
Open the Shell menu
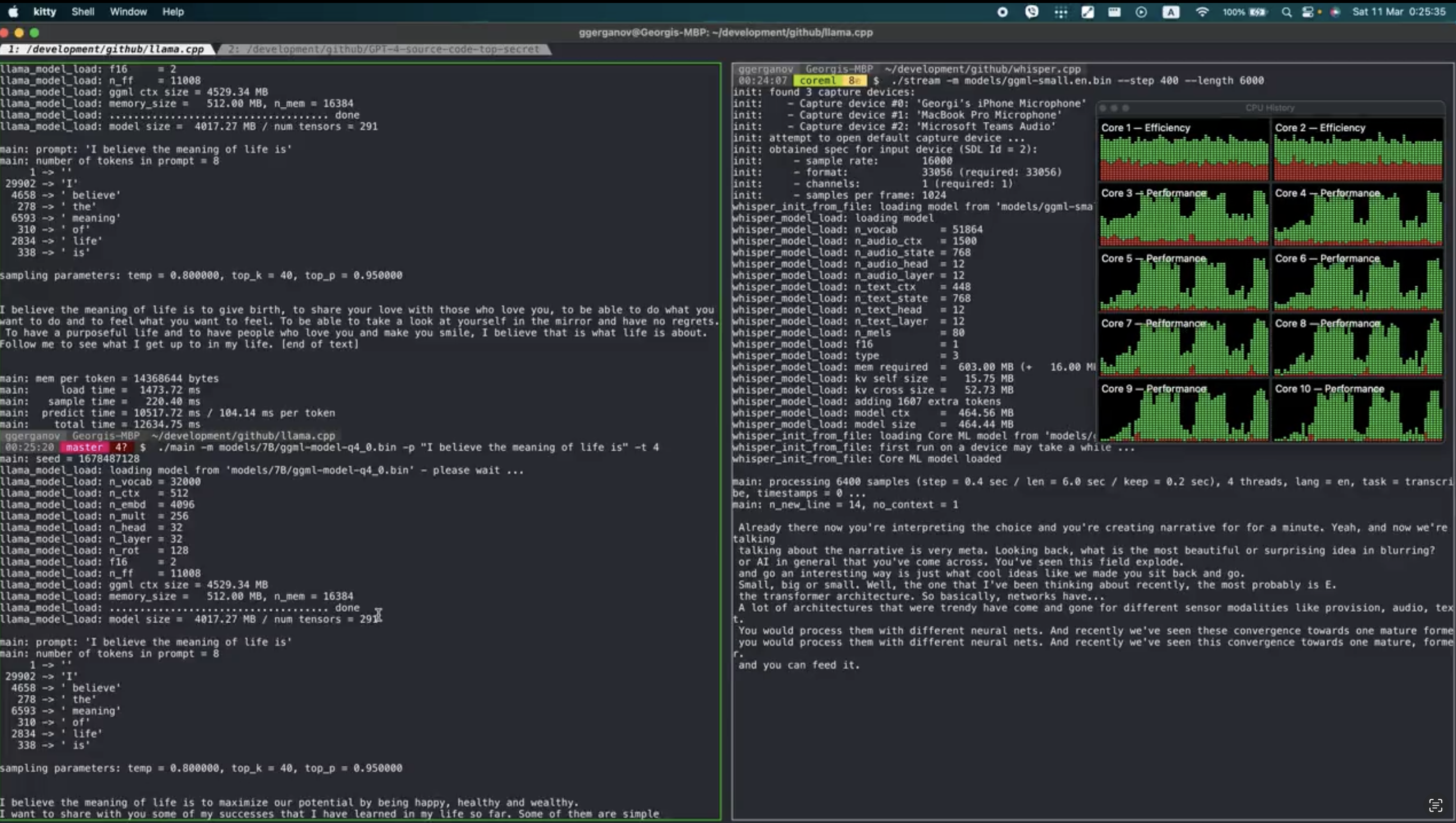[82, 11]
